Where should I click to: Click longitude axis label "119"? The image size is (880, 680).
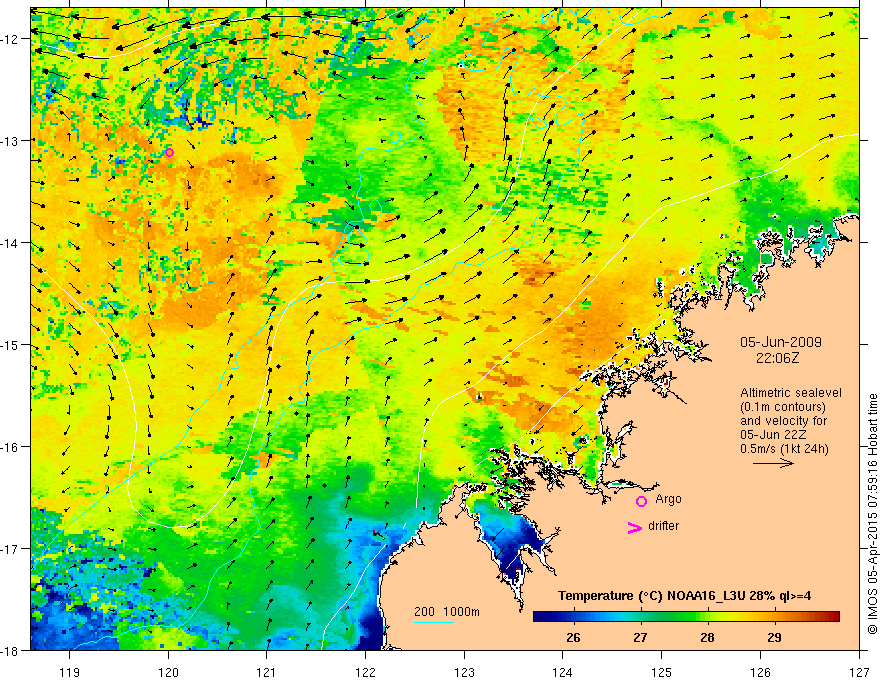pos(70,672)
